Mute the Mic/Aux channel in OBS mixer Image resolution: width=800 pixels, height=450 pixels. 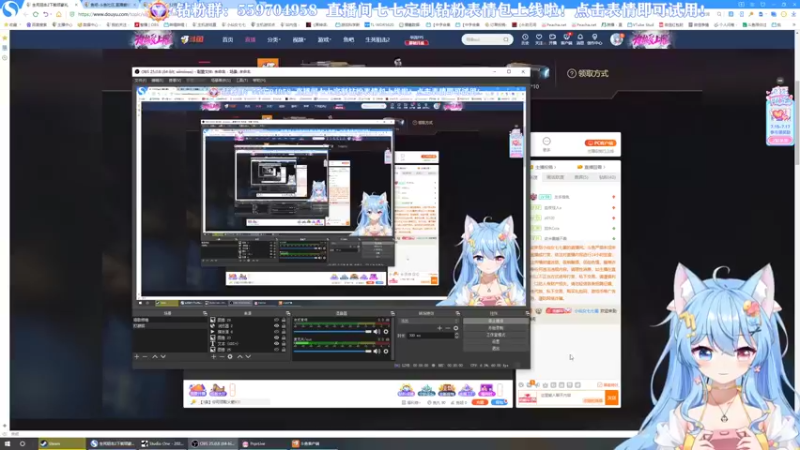coord(377,351)
